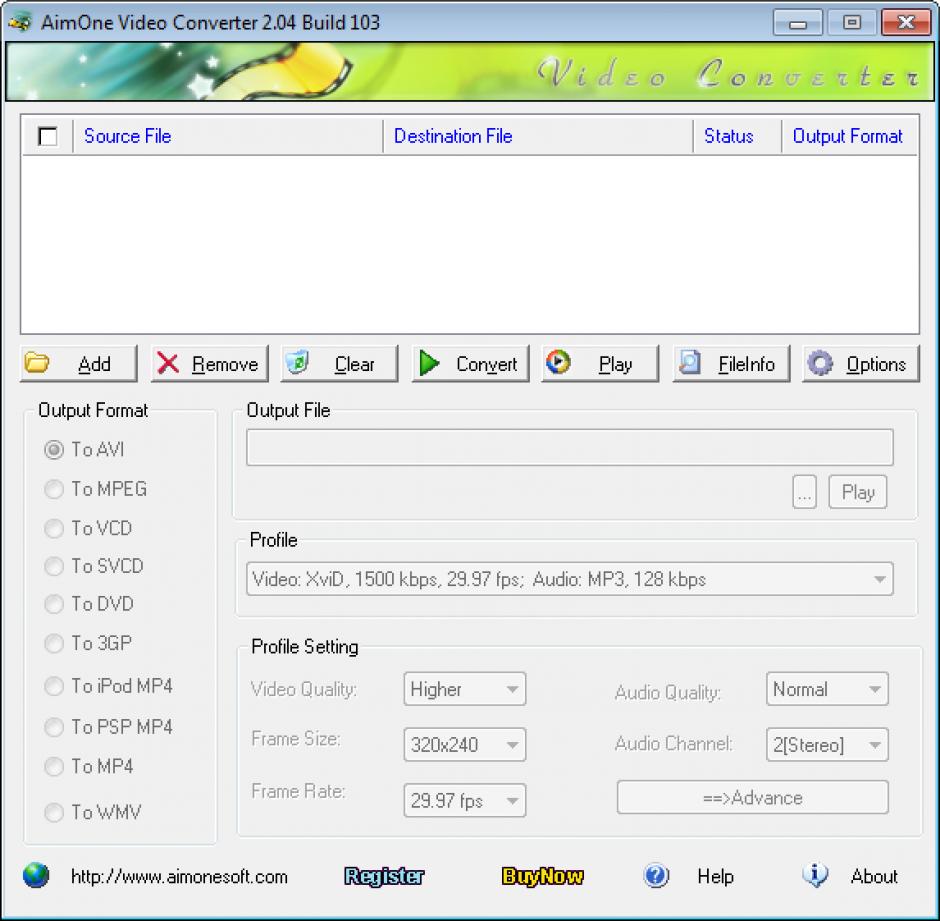Click the empty file list area
This screenshot has height=921, width=940.
coord(470,244)
